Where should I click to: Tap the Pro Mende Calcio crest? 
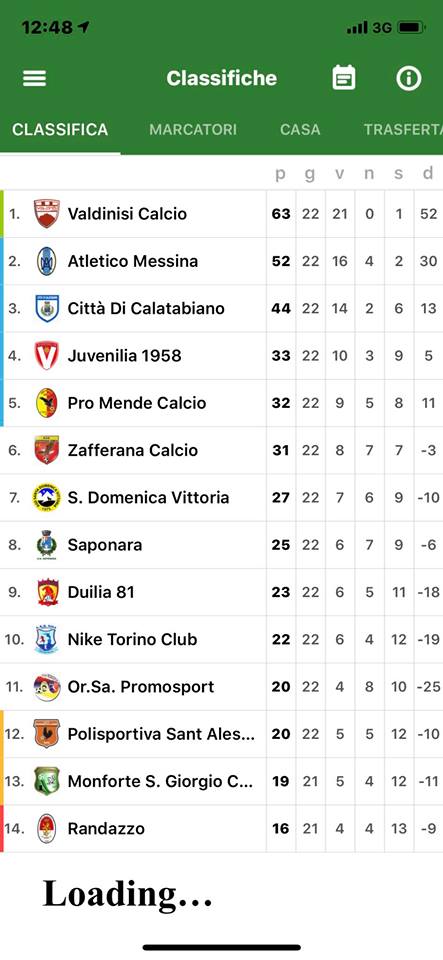point(47,403)
